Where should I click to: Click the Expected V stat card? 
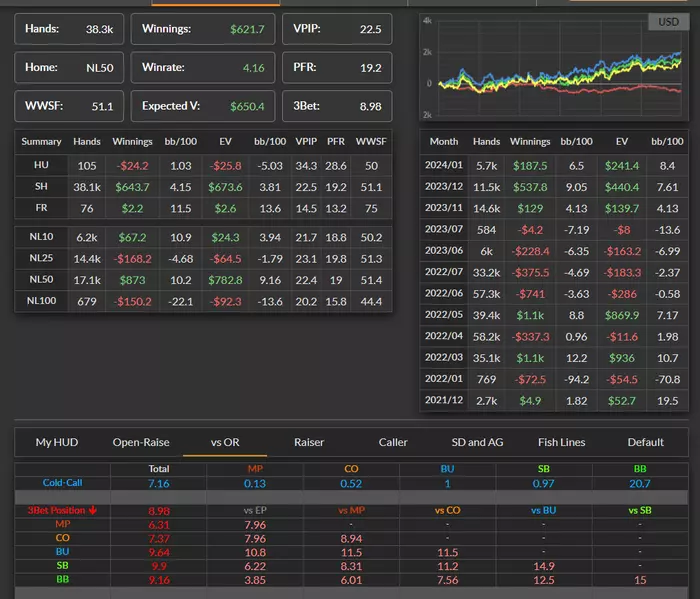[203, 105]
